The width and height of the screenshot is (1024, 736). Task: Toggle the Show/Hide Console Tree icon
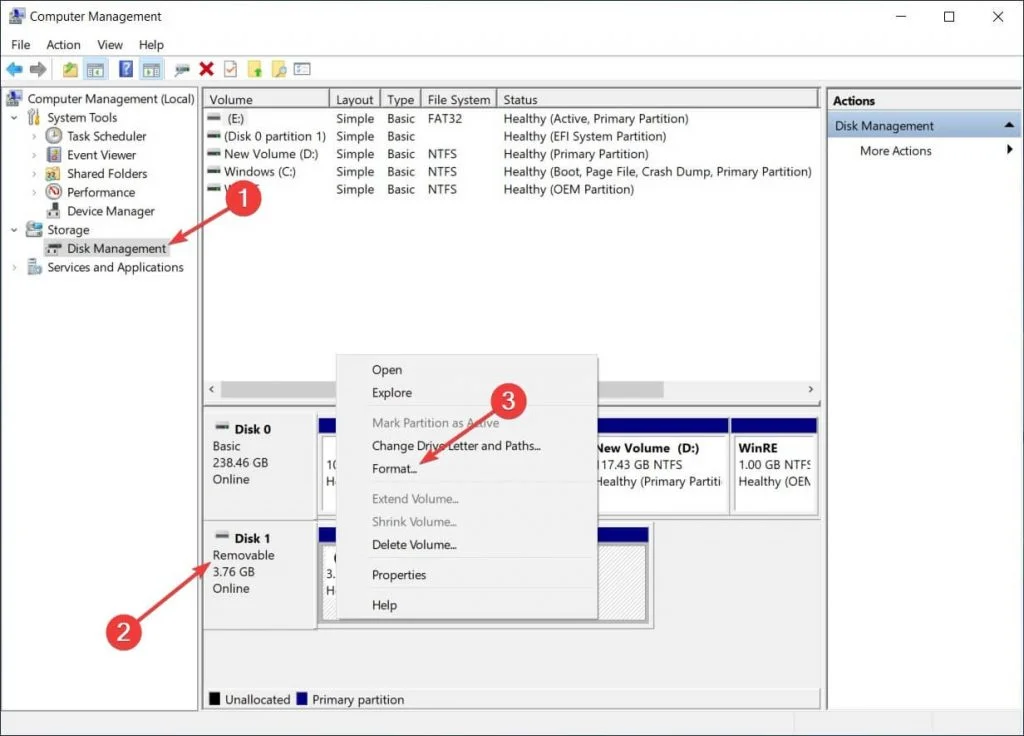(x=95, y=69)
